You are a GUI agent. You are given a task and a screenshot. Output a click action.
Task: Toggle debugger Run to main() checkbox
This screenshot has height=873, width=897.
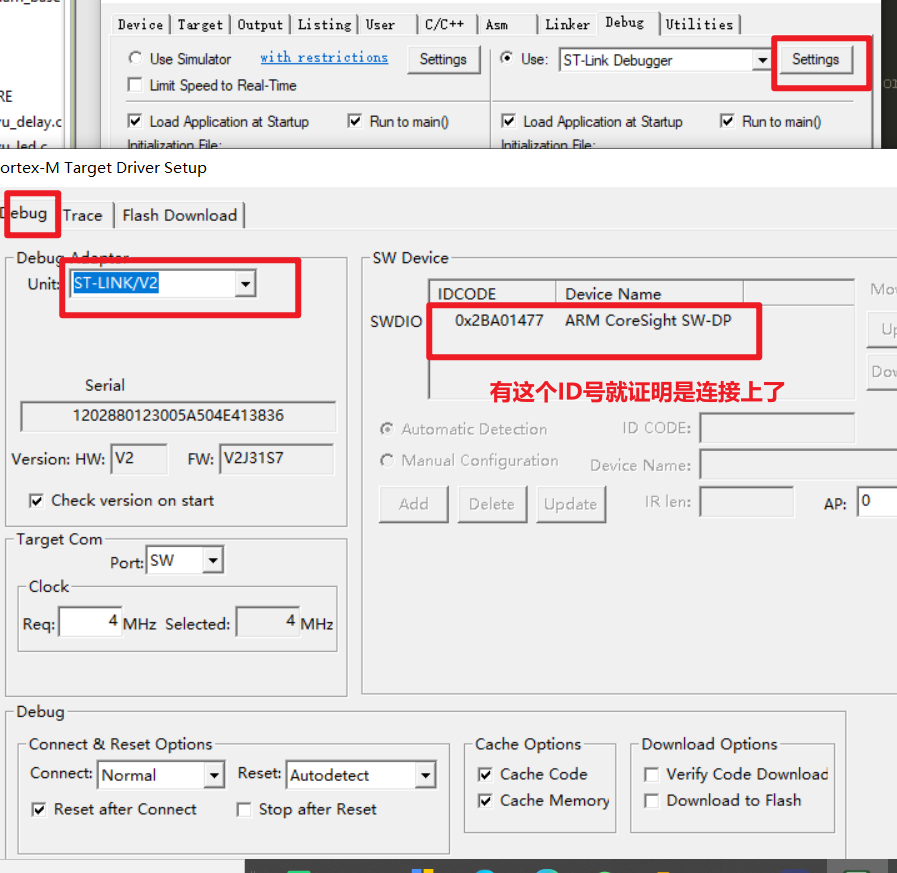point(727,121)
